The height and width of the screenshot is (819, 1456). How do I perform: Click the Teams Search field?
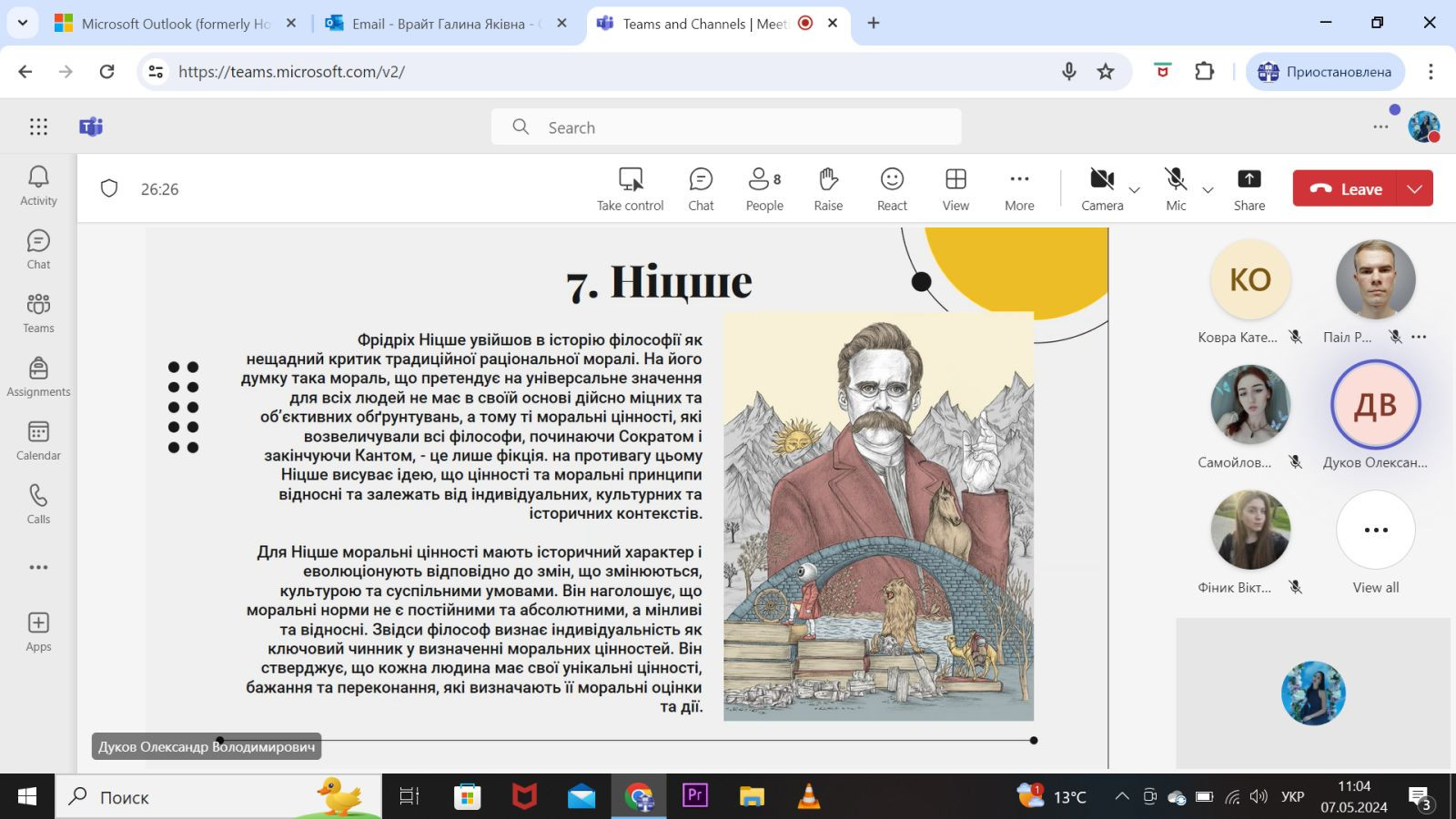[726, 127]
